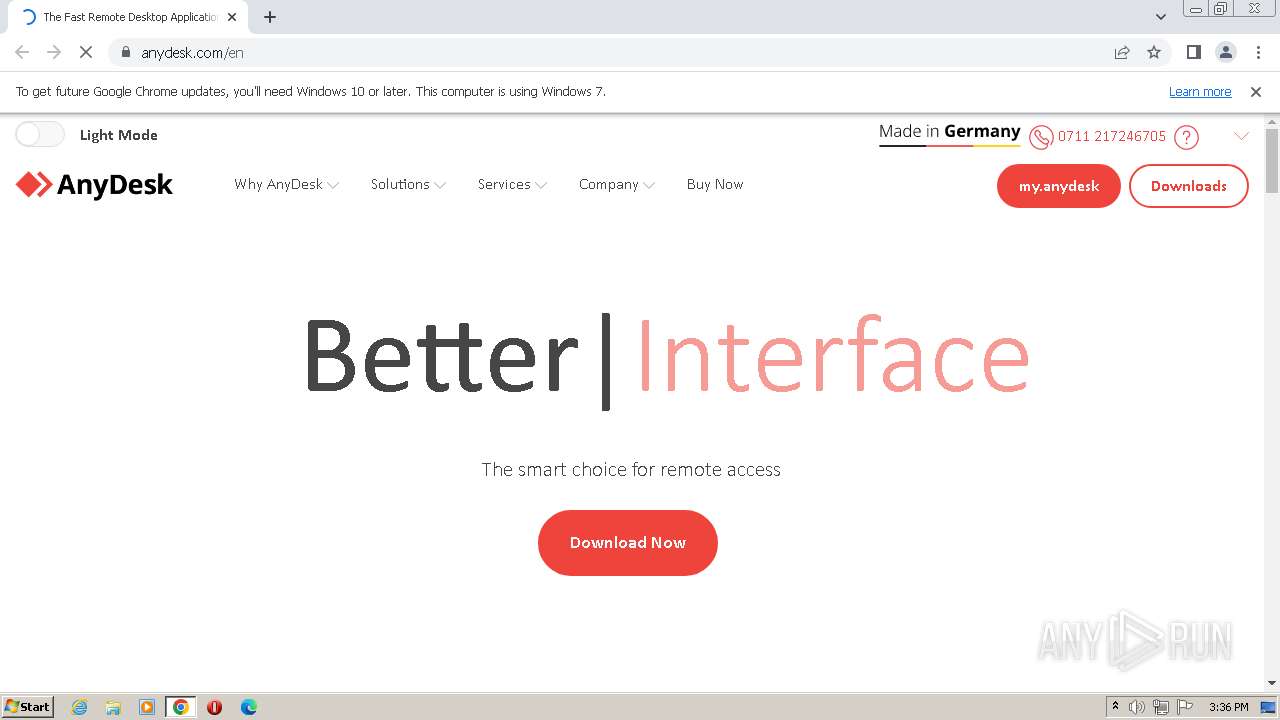Screen dimensions: 1280x720
Task: Expand the top bar chevron arrow
Action: click(x=1241, y=136)
